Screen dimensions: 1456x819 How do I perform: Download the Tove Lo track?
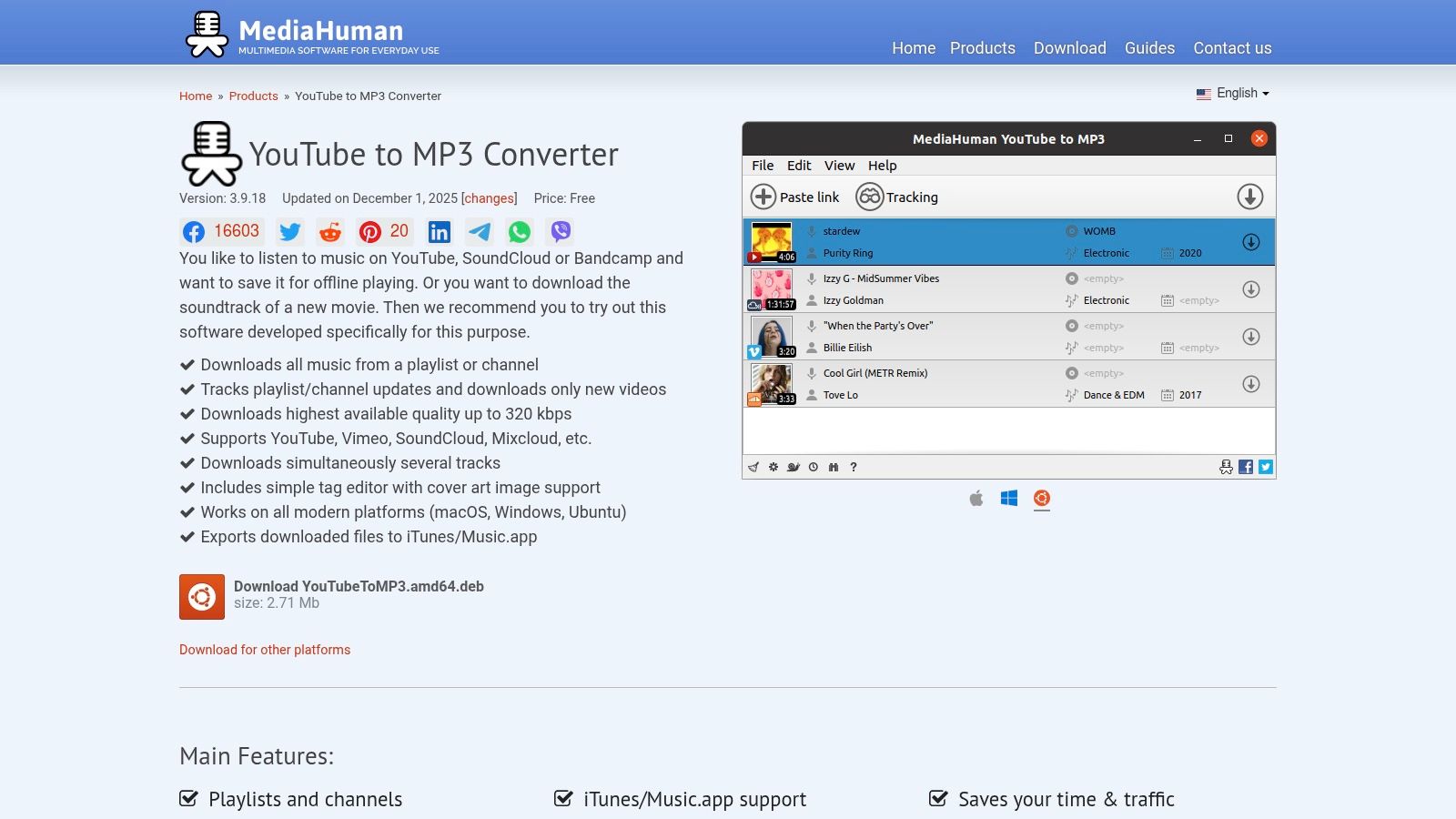[1252, 383]
